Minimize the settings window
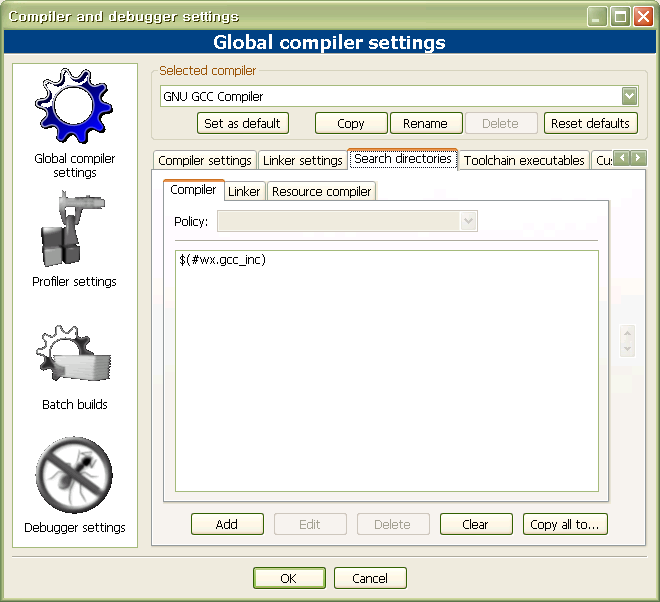 [597, 17]
